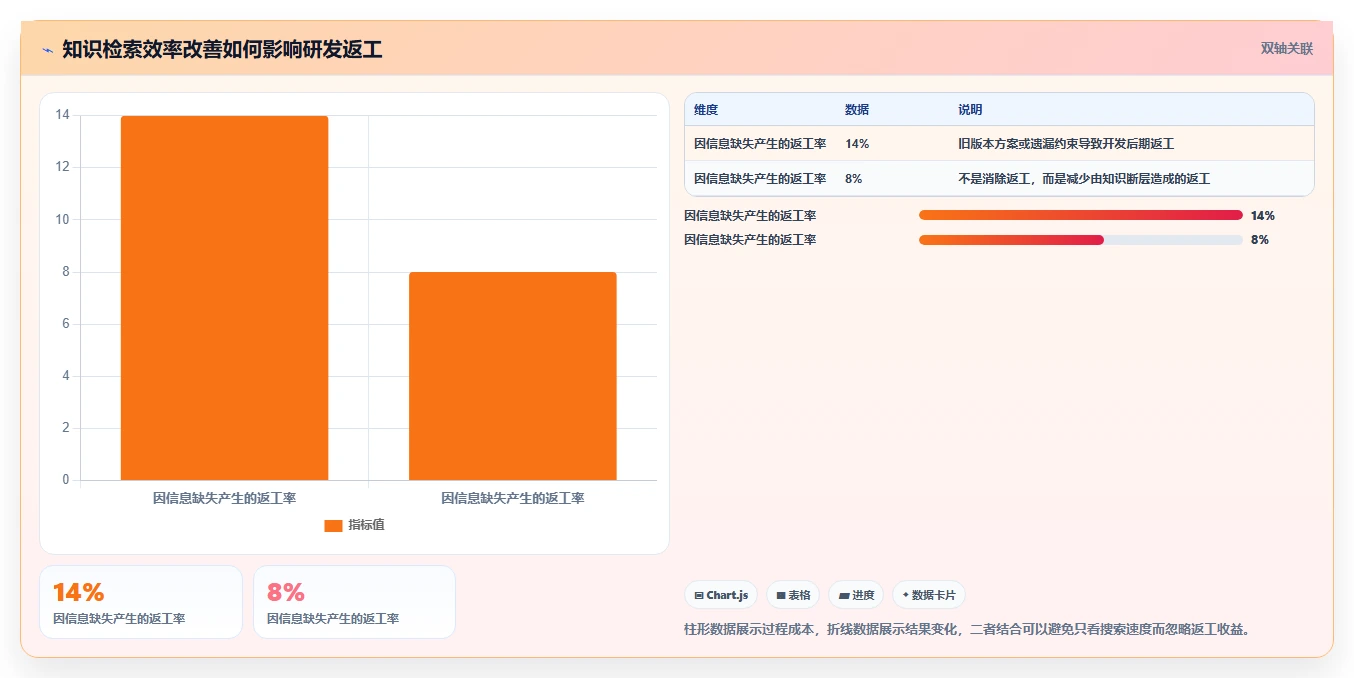Click the 进度 tag

click(x=856, y=595)
